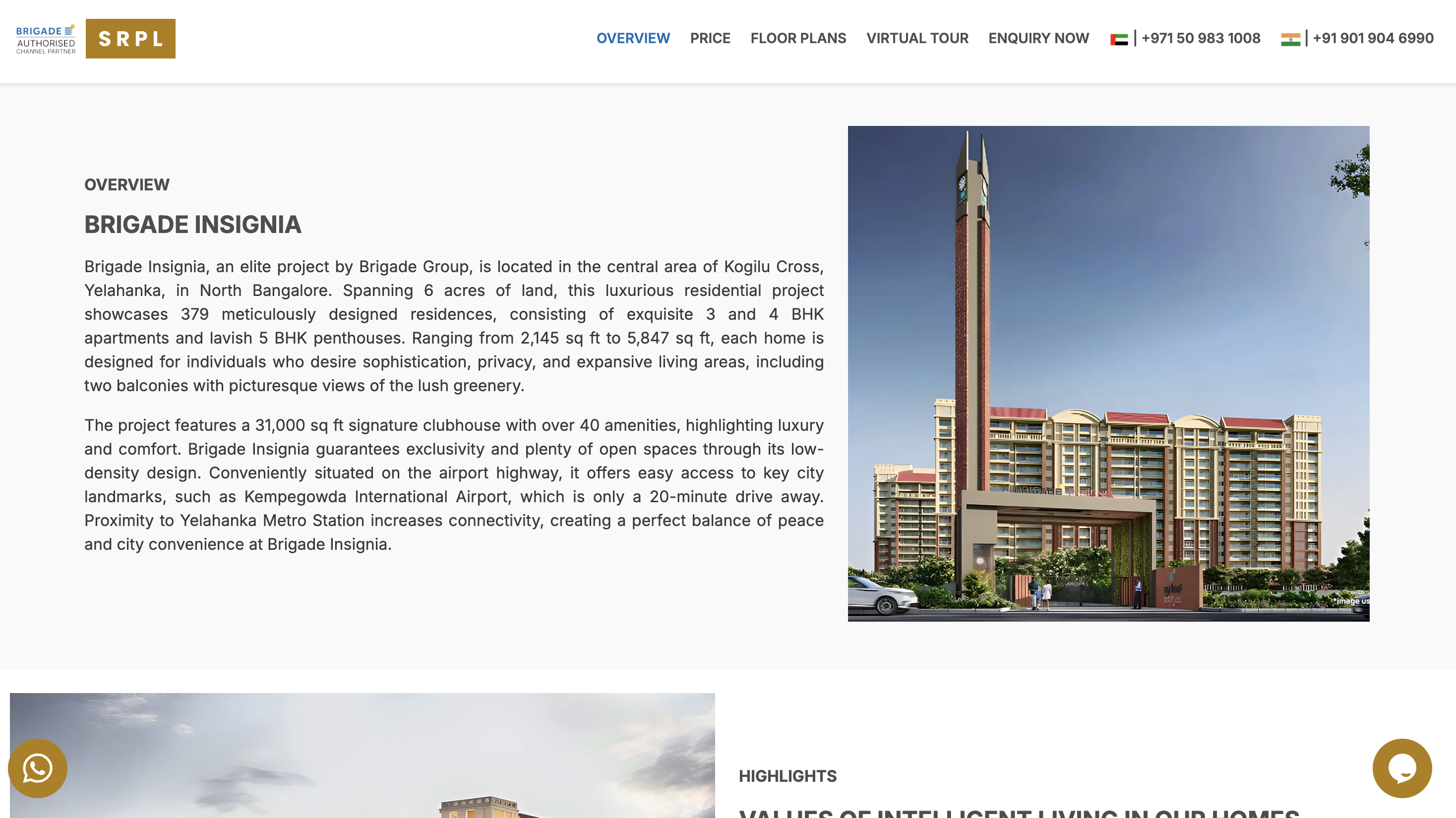Viewport: 1456px width, 818px height.
Task: Open the Price nav item
Action: 710,38
